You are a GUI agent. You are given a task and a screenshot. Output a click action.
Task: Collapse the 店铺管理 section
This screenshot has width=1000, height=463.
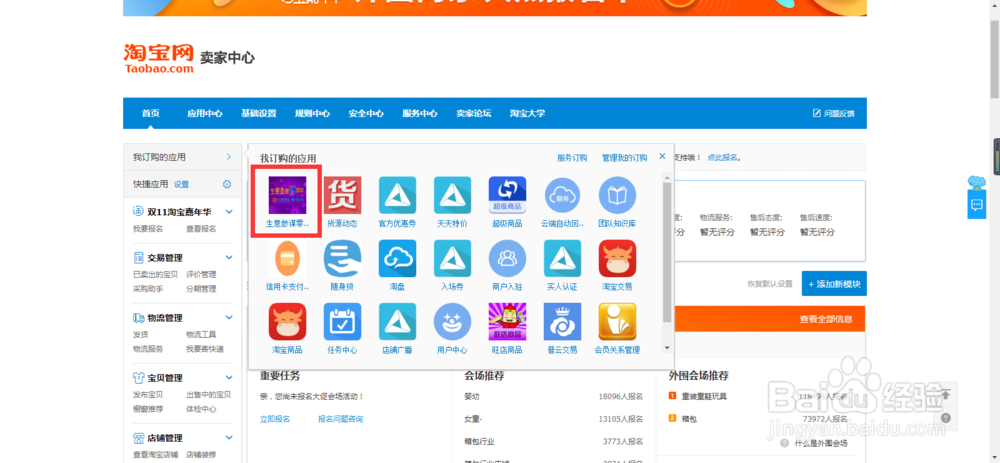pyautogui.click(x=229, y=437)
